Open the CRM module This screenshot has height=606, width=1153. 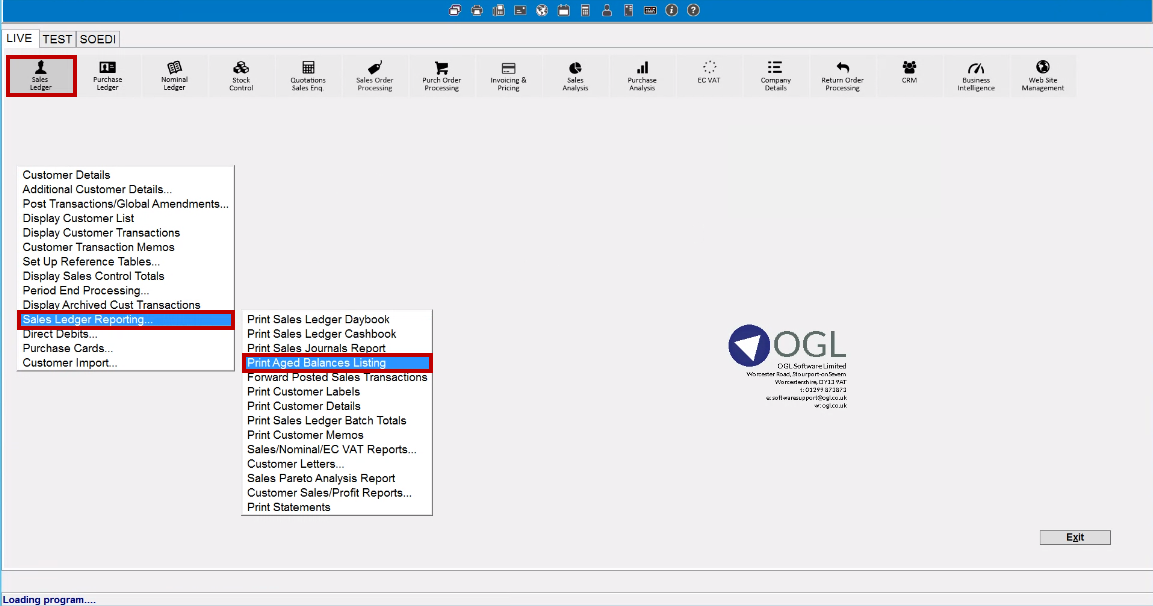910,76
